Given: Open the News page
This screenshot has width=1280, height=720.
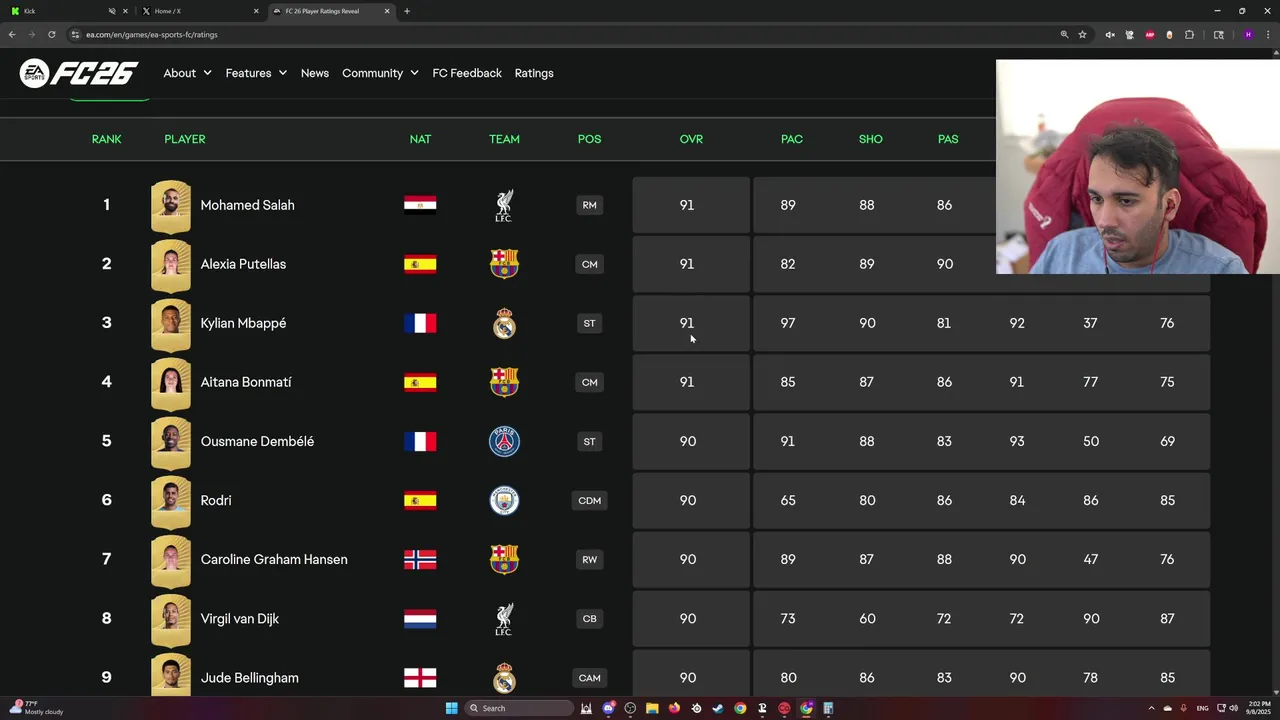Looking at the screenshot, I should click(315, 73).
